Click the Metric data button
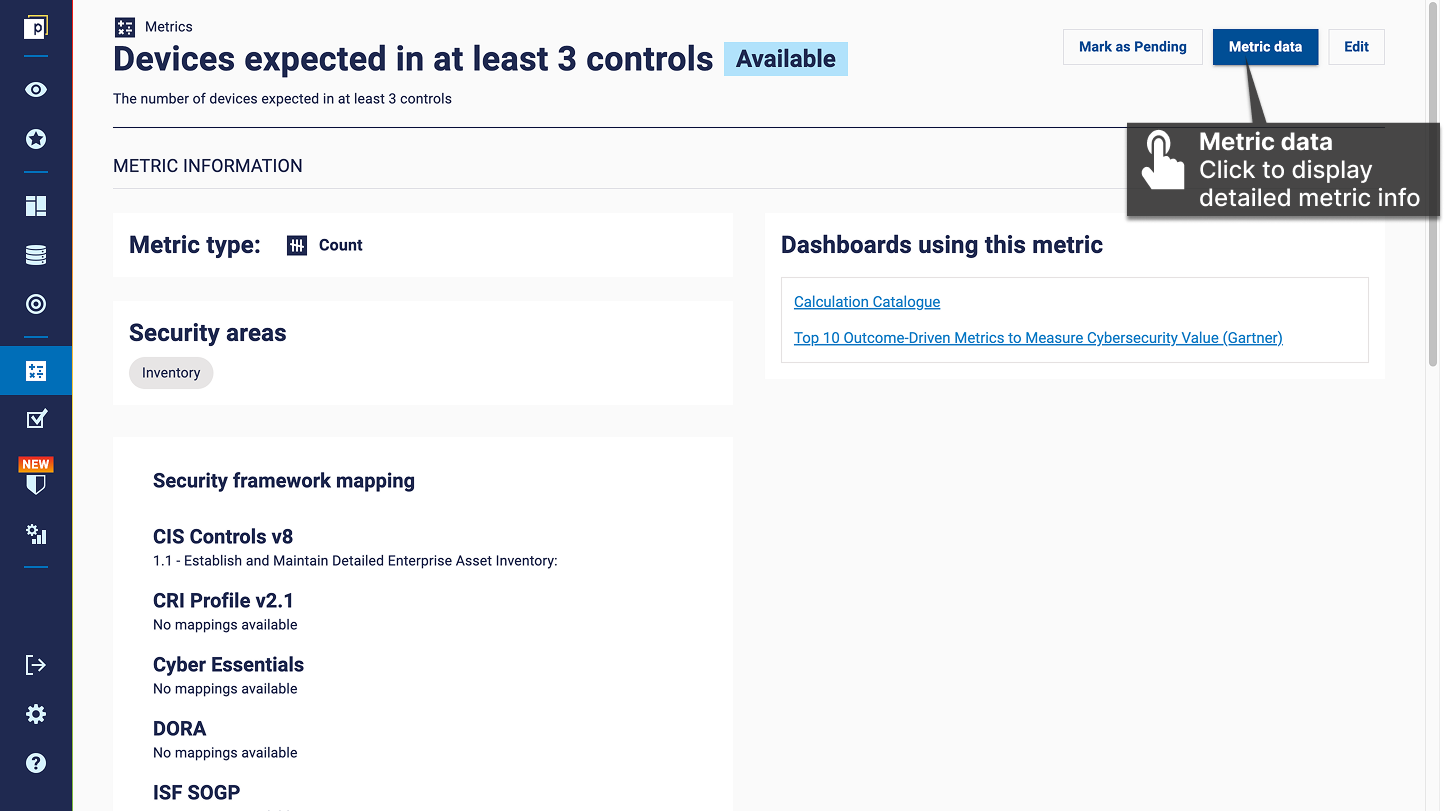Screen dimensions: 1444x811 coord(1265,47)
